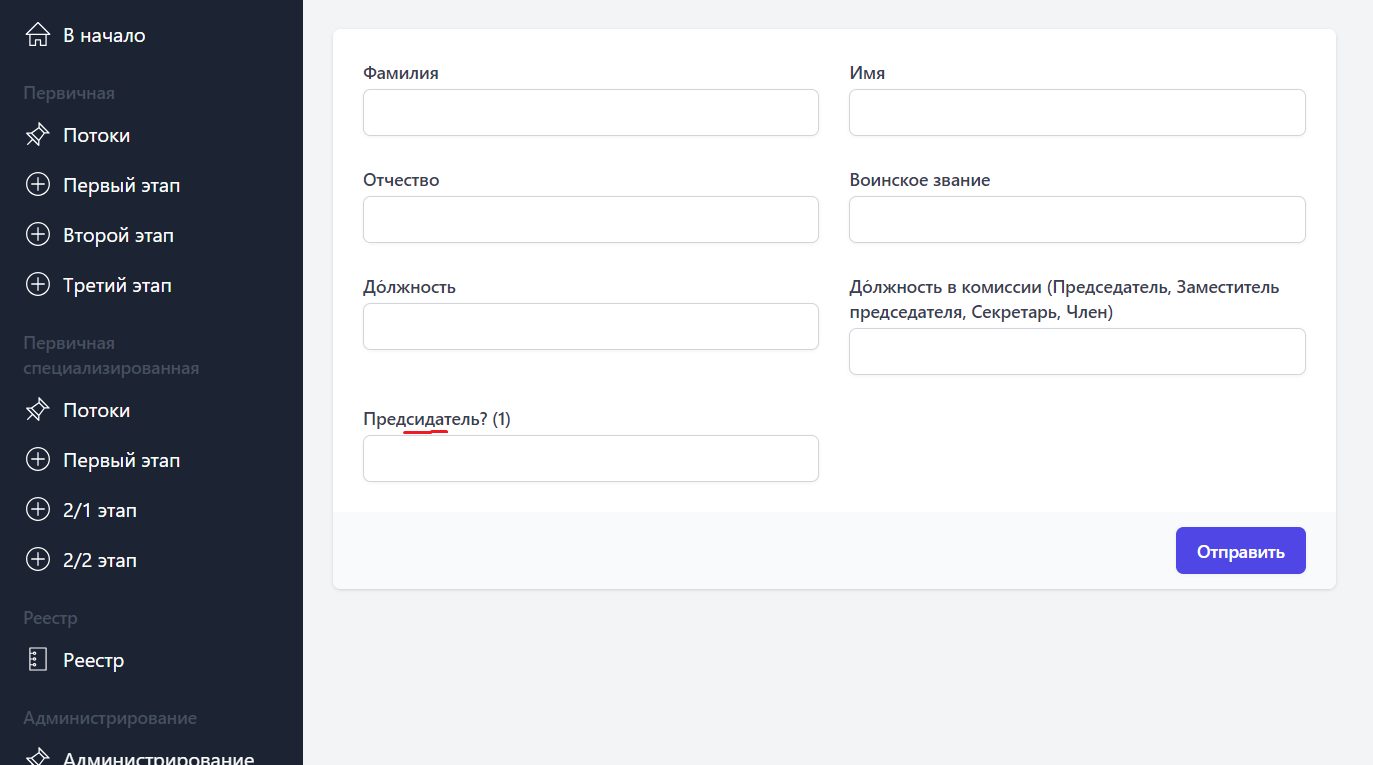Focus the Фамилия input field
1373x765 pixels.
tap(590, 113)
